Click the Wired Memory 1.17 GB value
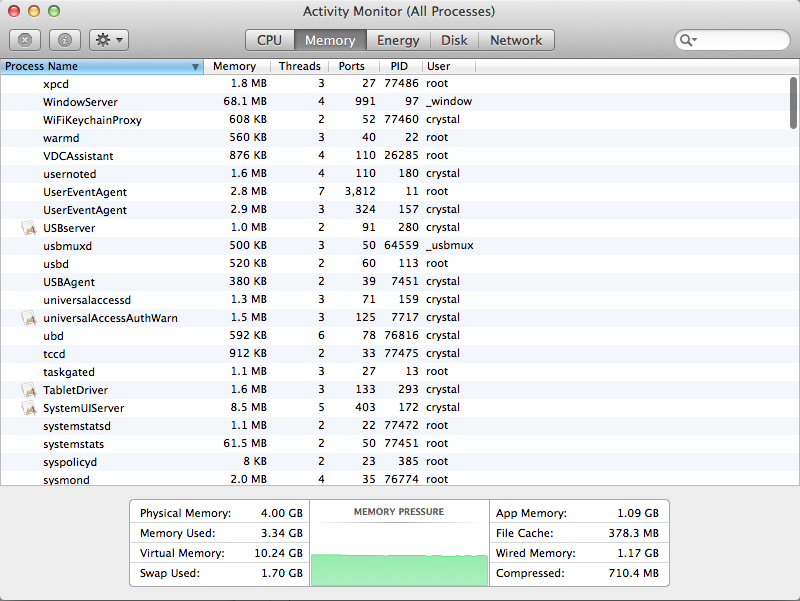Screen dimensions: 800x601 638,553
